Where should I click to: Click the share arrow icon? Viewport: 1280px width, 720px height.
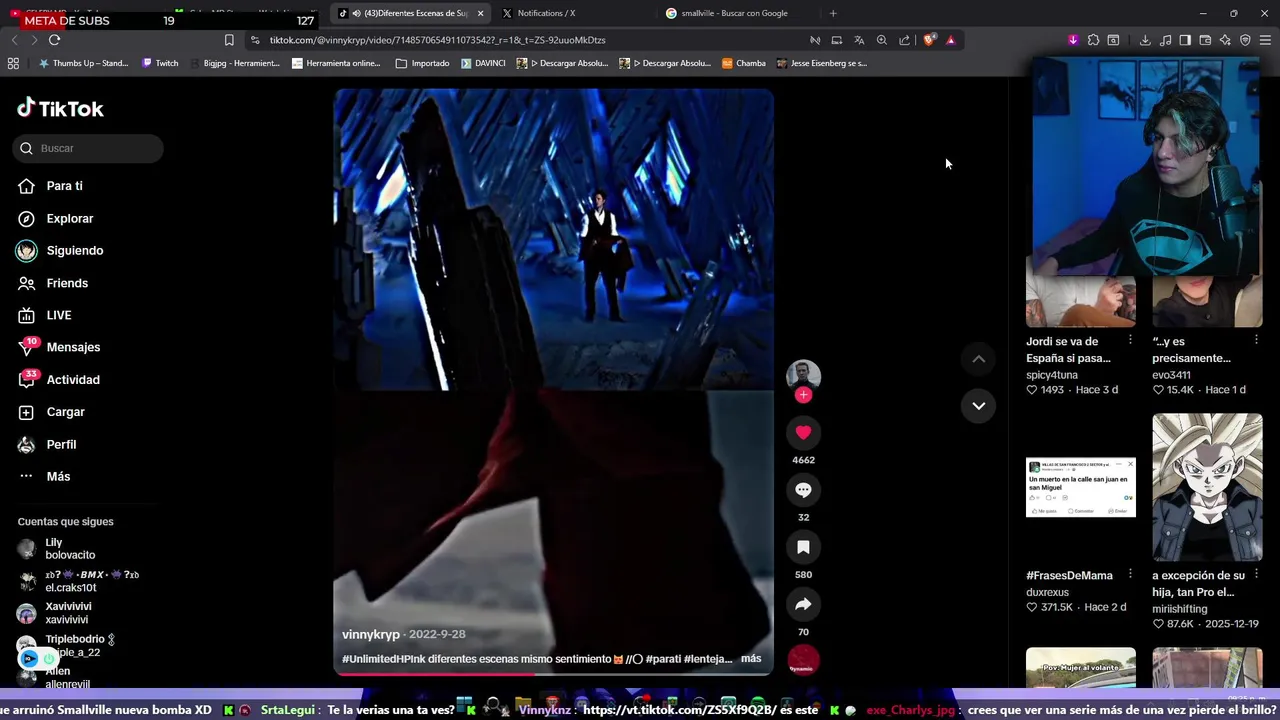(803, 604)
